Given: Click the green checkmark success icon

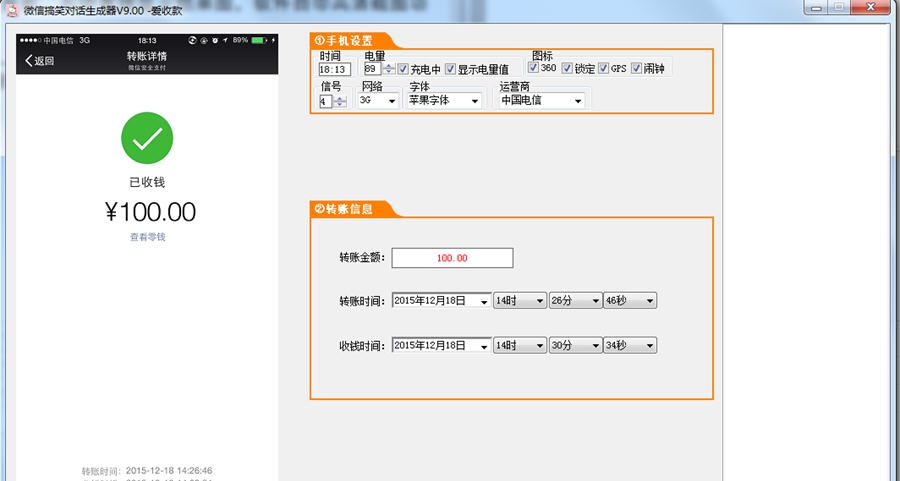Looking at the screenshot, I should [x=147, y=138].
